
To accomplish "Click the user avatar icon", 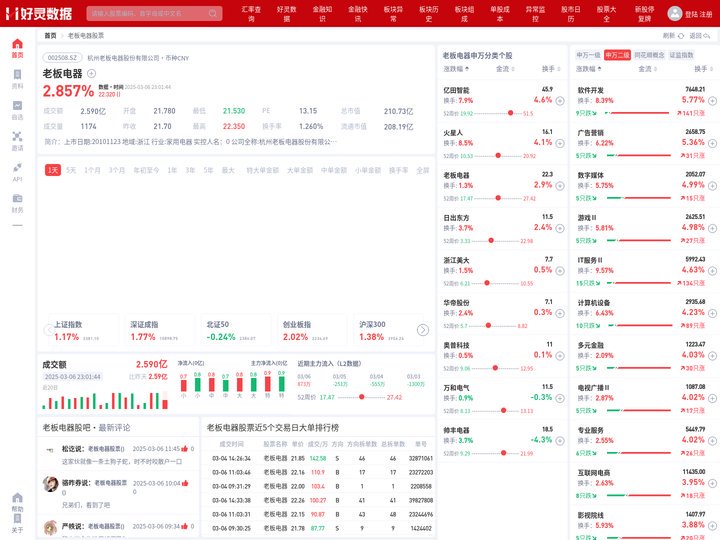I will pyautogui.click(x=675, y=13).
